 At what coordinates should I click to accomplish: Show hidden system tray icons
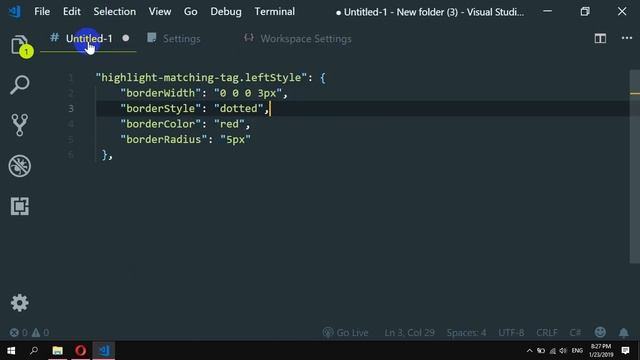(x=529, y=351)
